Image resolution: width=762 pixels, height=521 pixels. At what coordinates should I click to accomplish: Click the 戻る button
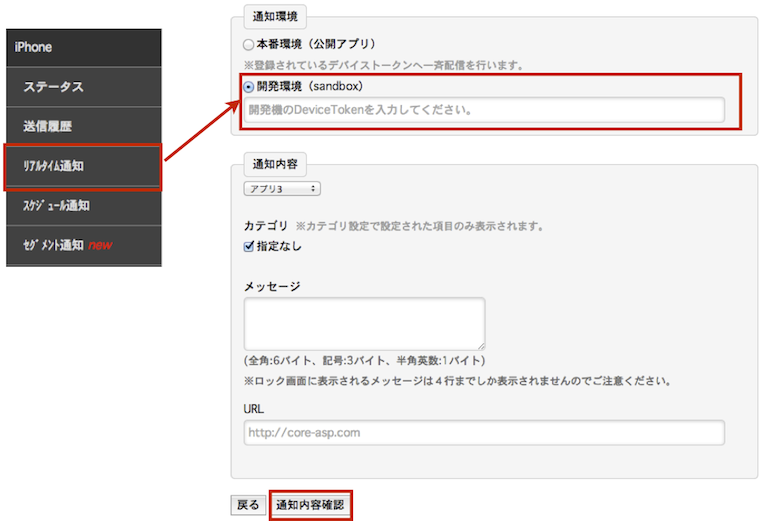[248, 505]
